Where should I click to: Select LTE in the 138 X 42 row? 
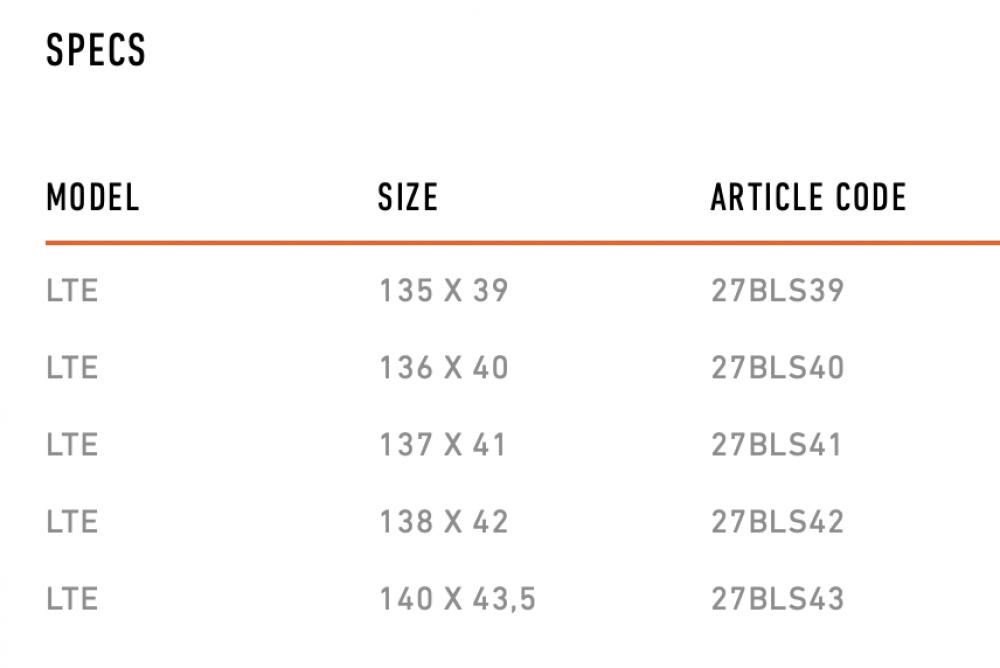(72, 522)
